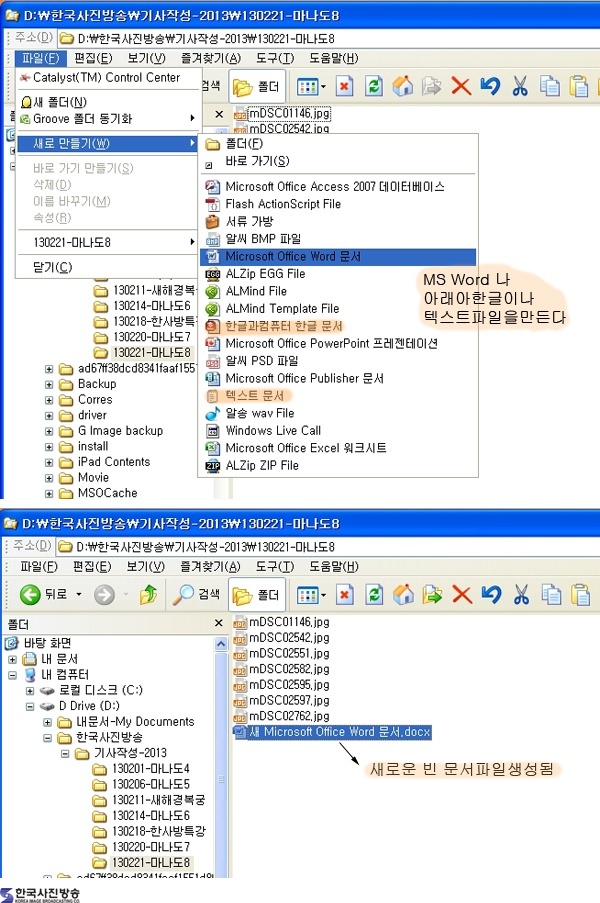600x903 pixels.
Task: Expand the iPad Contents folder node
Action: [49, 462]
